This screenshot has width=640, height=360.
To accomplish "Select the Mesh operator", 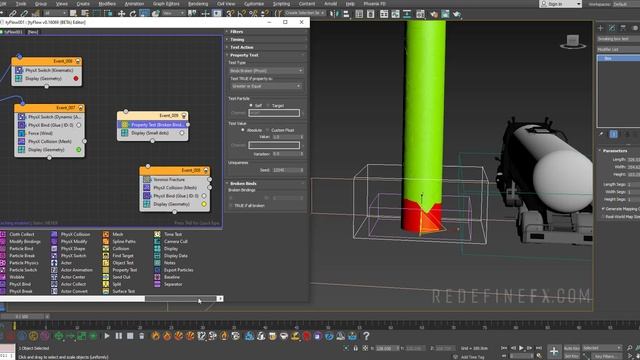I will [x=113, y=234].
